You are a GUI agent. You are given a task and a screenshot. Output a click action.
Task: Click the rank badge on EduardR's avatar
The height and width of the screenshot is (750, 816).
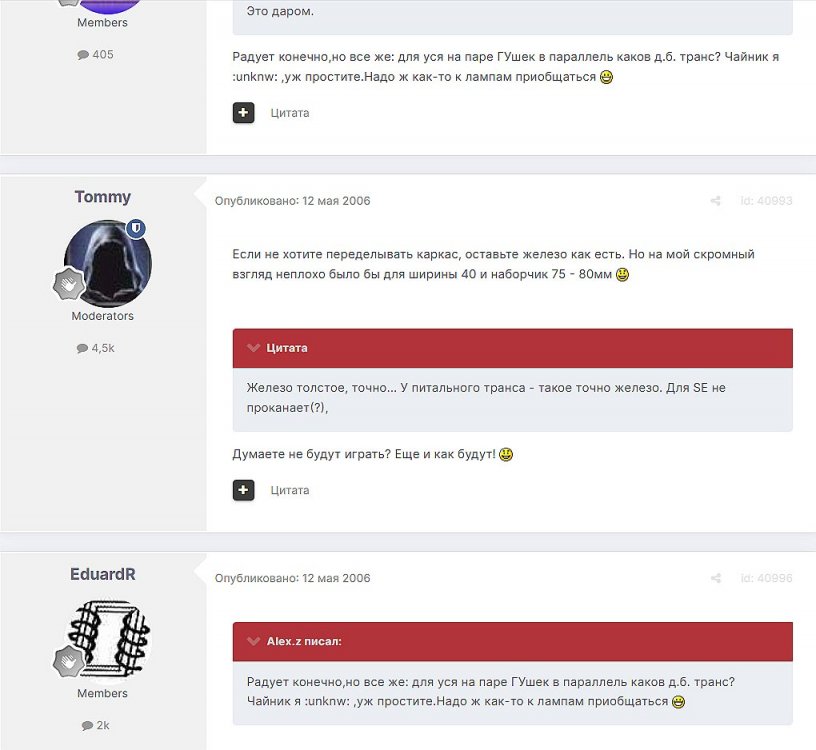(x=69, y=662)
